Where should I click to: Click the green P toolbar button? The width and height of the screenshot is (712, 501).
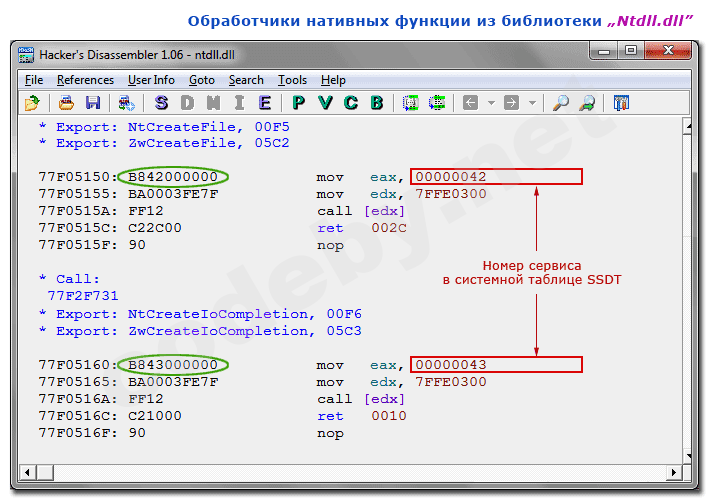click(299, 103)
